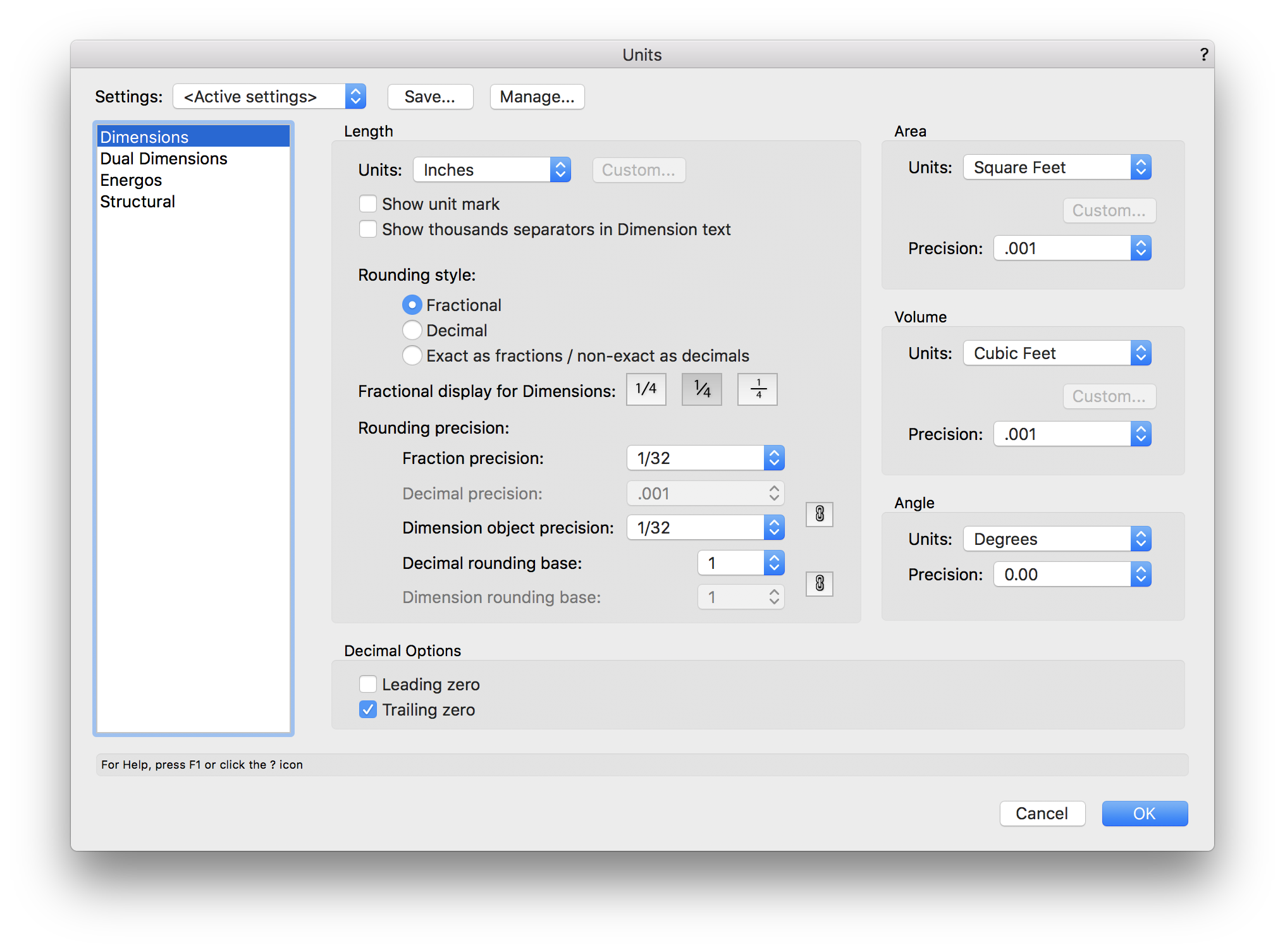
Task: Click the chain link icon beside rounding base
Action: click(x=819, y=583)
